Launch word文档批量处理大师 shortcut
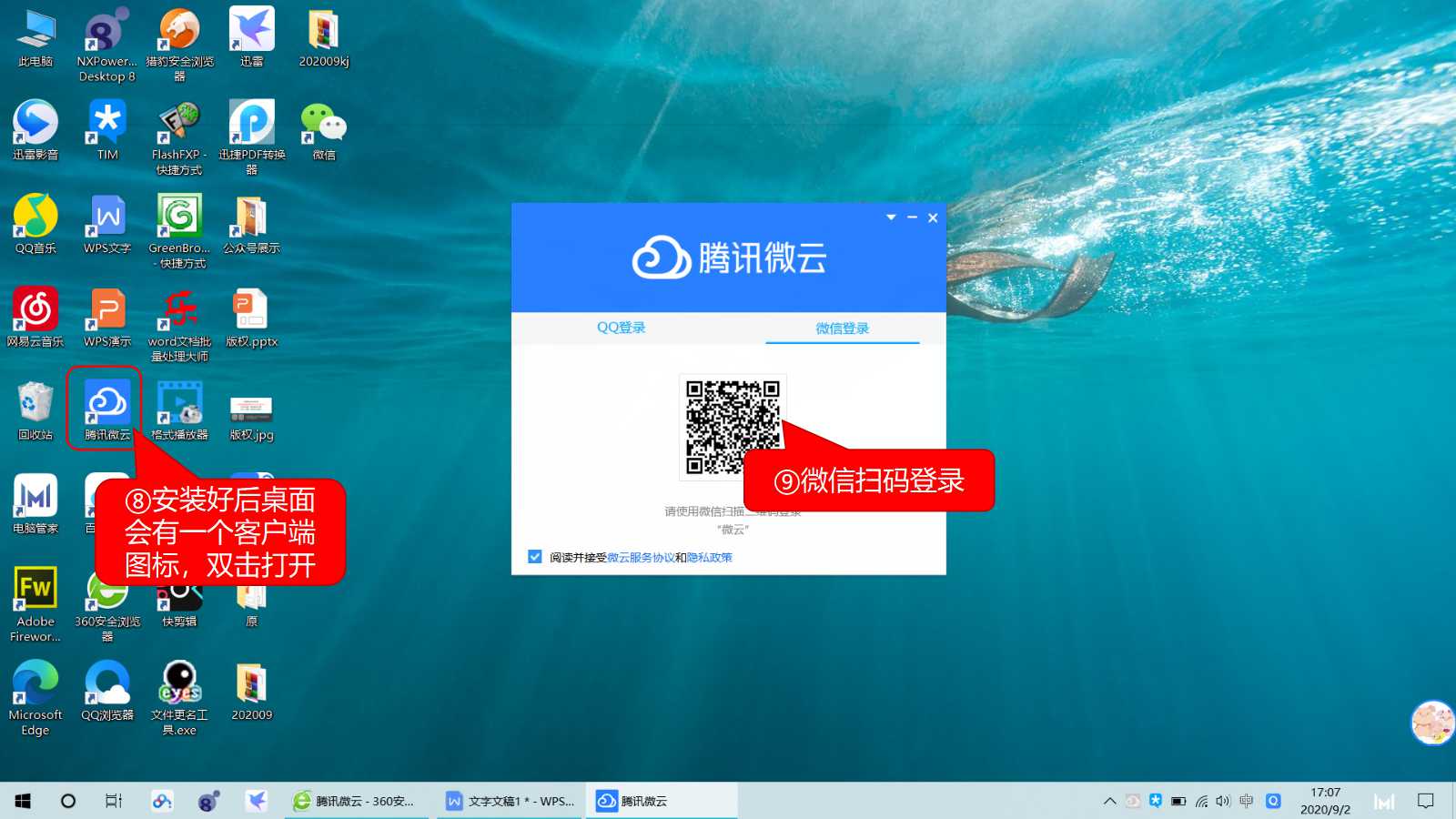Viewport: 1456px width, 819px height. [179, 325]
